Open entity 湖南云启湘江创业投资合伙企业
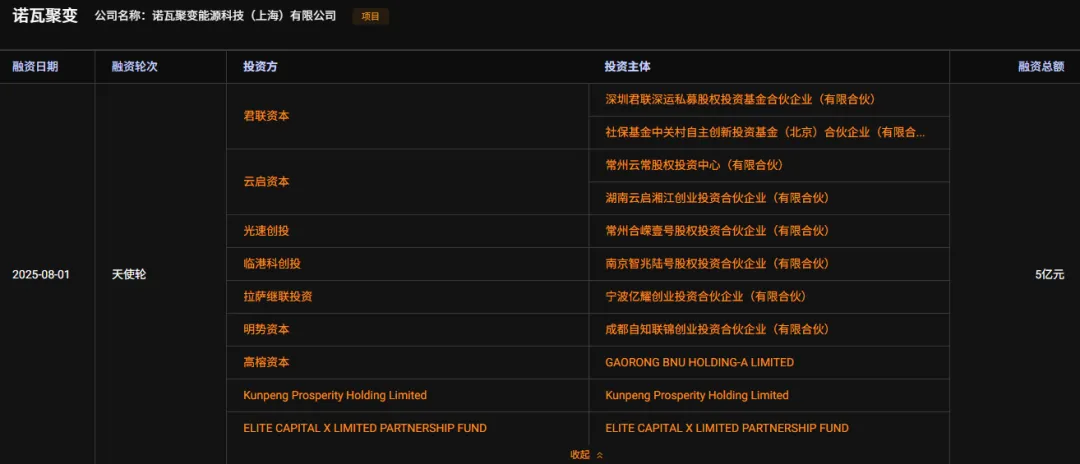The image size is (1080, 464). pyautogui.click(x=717, y=198)
